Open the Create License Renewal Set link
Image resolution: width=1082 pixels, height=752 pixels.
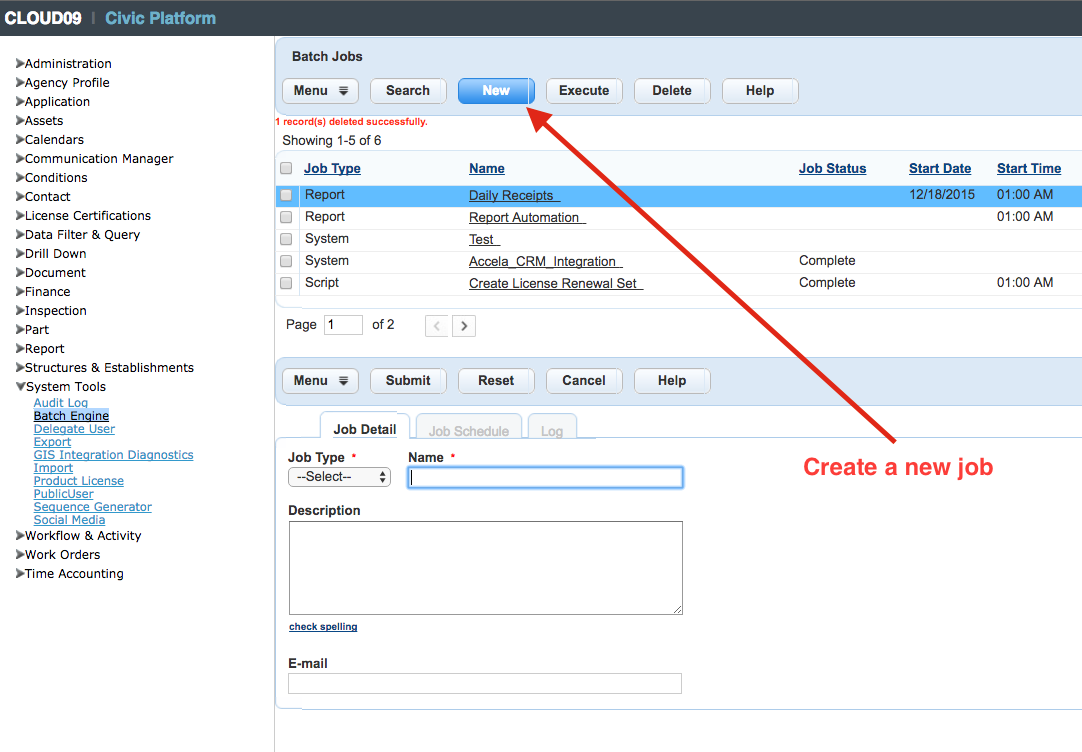pos(555,283)
